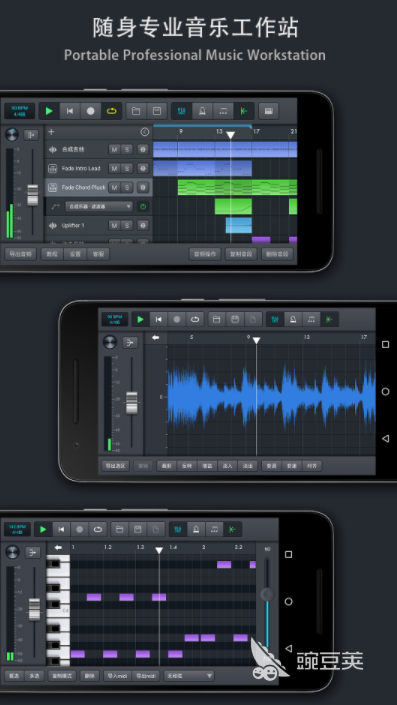Click the 导出选区 export selection button
Screen dimensions: 397x705
[115, 466]
